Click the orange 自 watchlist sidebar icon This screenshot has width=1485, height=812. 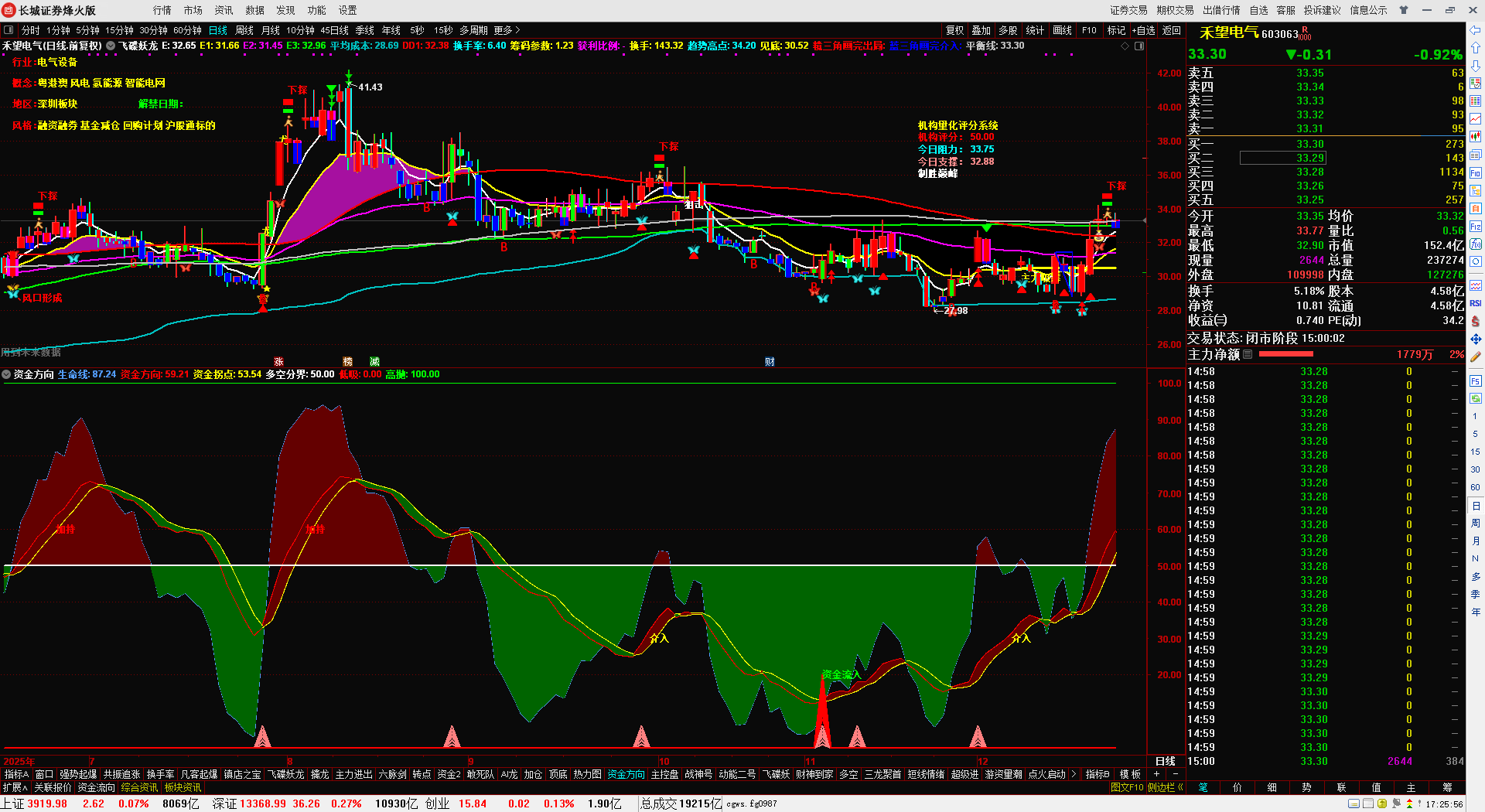click(x=1476, y=208)
